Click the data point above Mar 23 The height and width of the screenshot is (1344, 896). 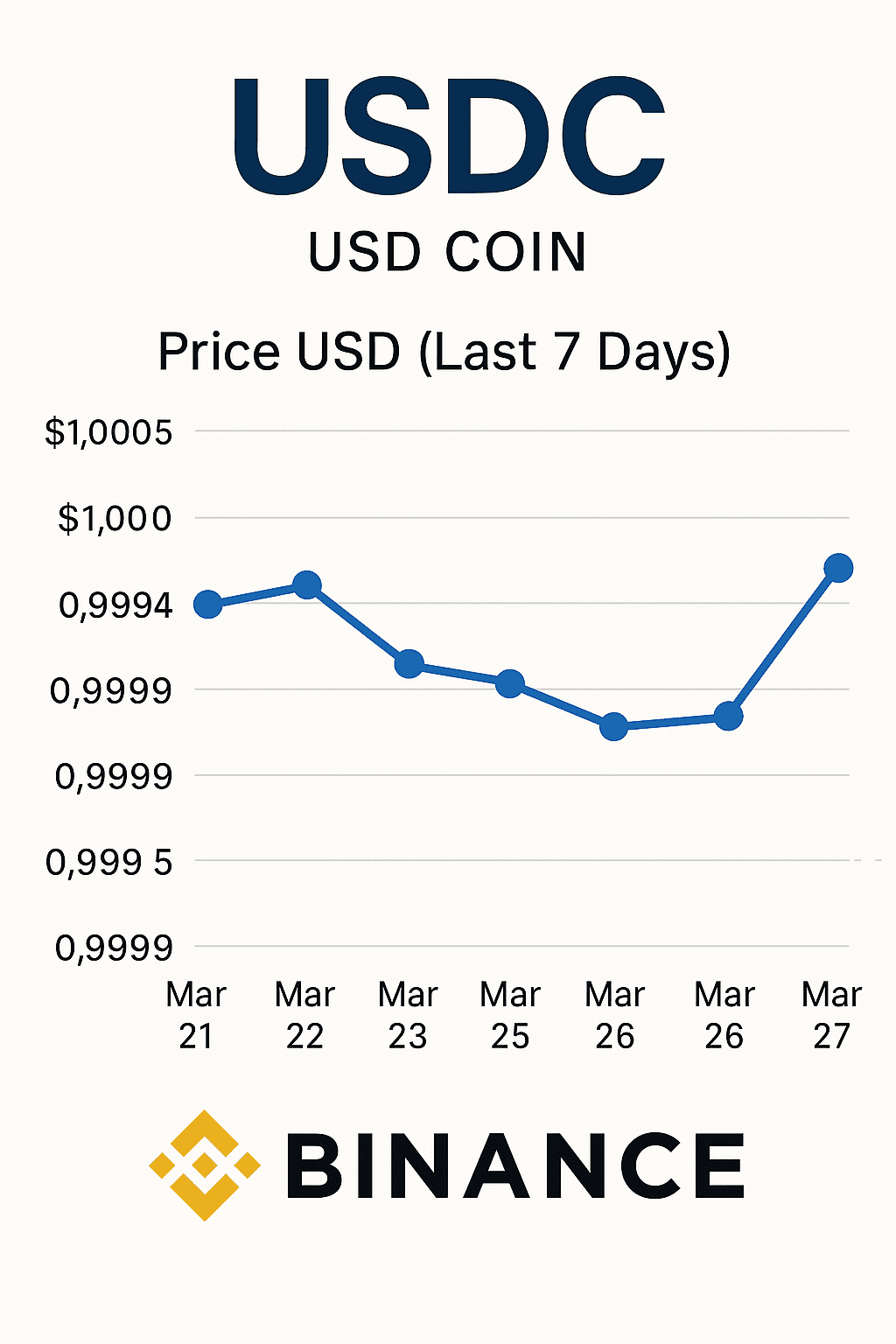click(x=409, y=663)
